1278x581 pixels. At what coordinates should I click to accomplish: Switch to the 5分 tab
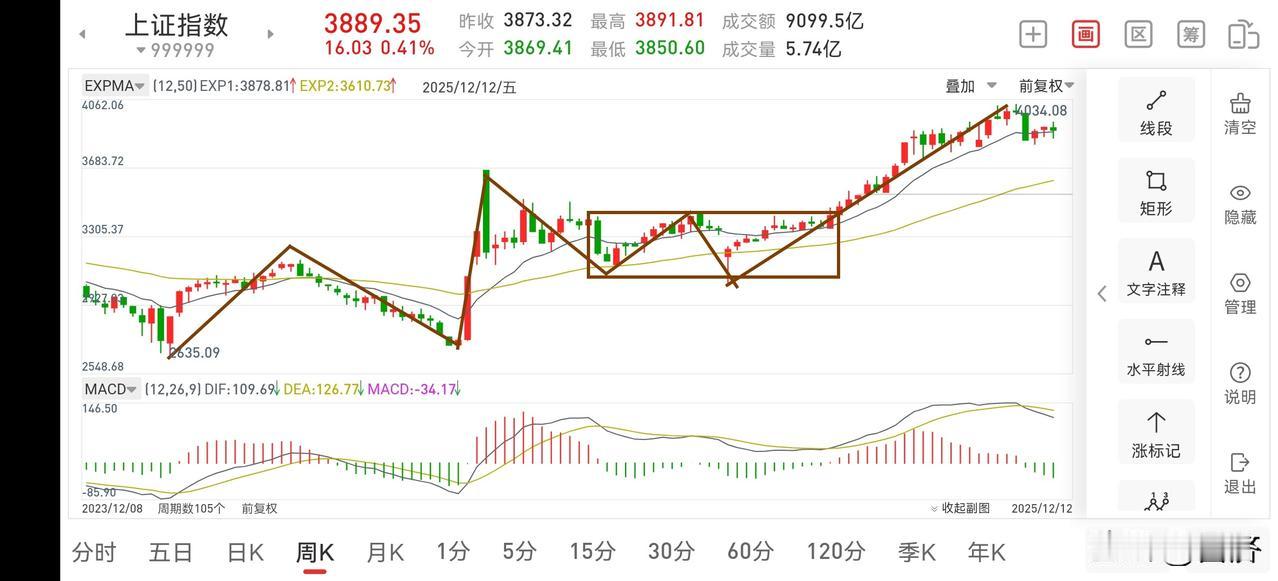pos(520,551)
